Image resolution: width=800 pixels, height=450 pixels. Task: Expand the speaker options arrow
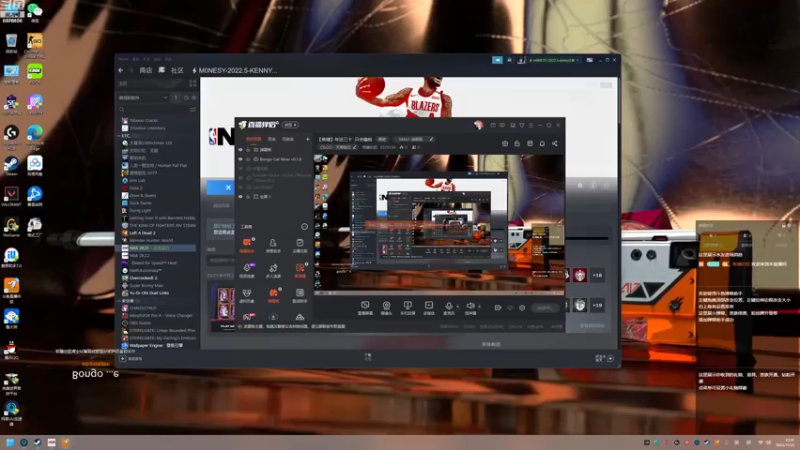[479, 307]
